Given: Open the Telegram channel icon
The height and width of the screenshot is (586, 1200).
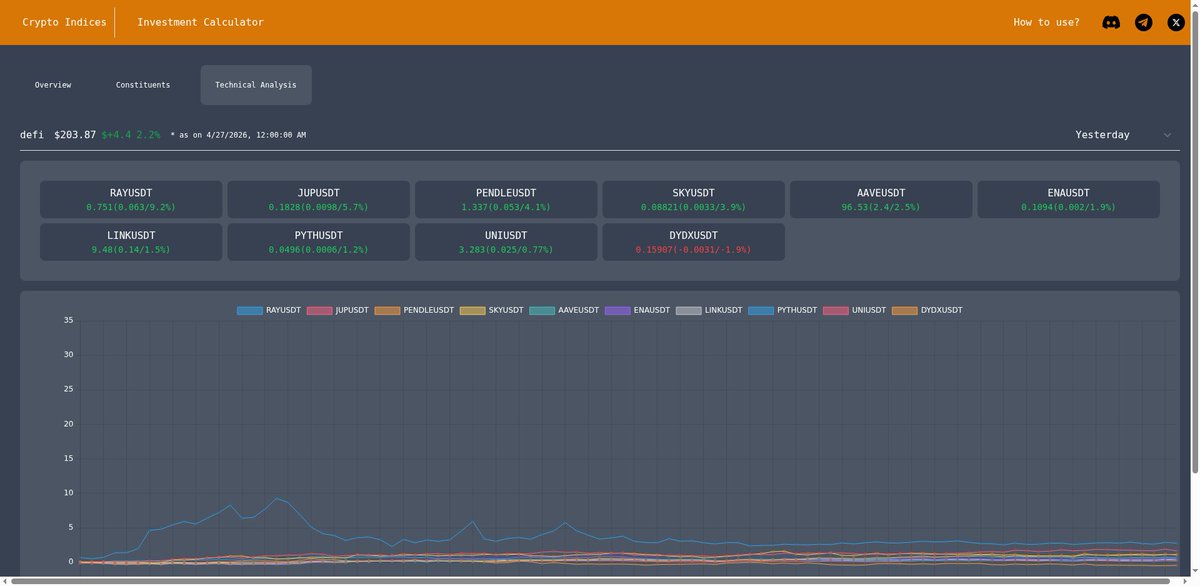Looking at the screenshot, I should (1143, 21).
